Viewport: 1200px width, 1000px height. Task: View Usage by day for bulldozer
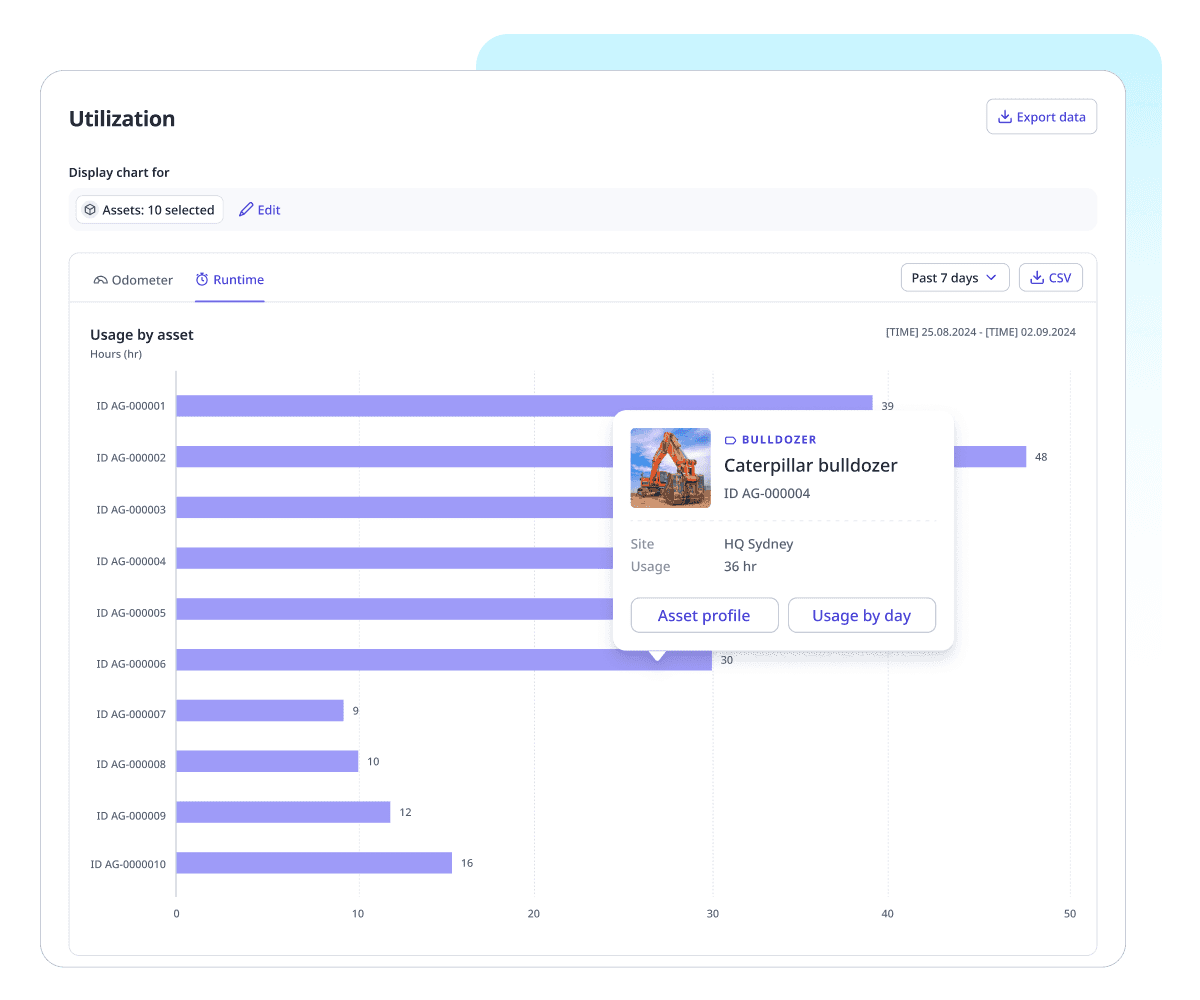tap(861, 616)
